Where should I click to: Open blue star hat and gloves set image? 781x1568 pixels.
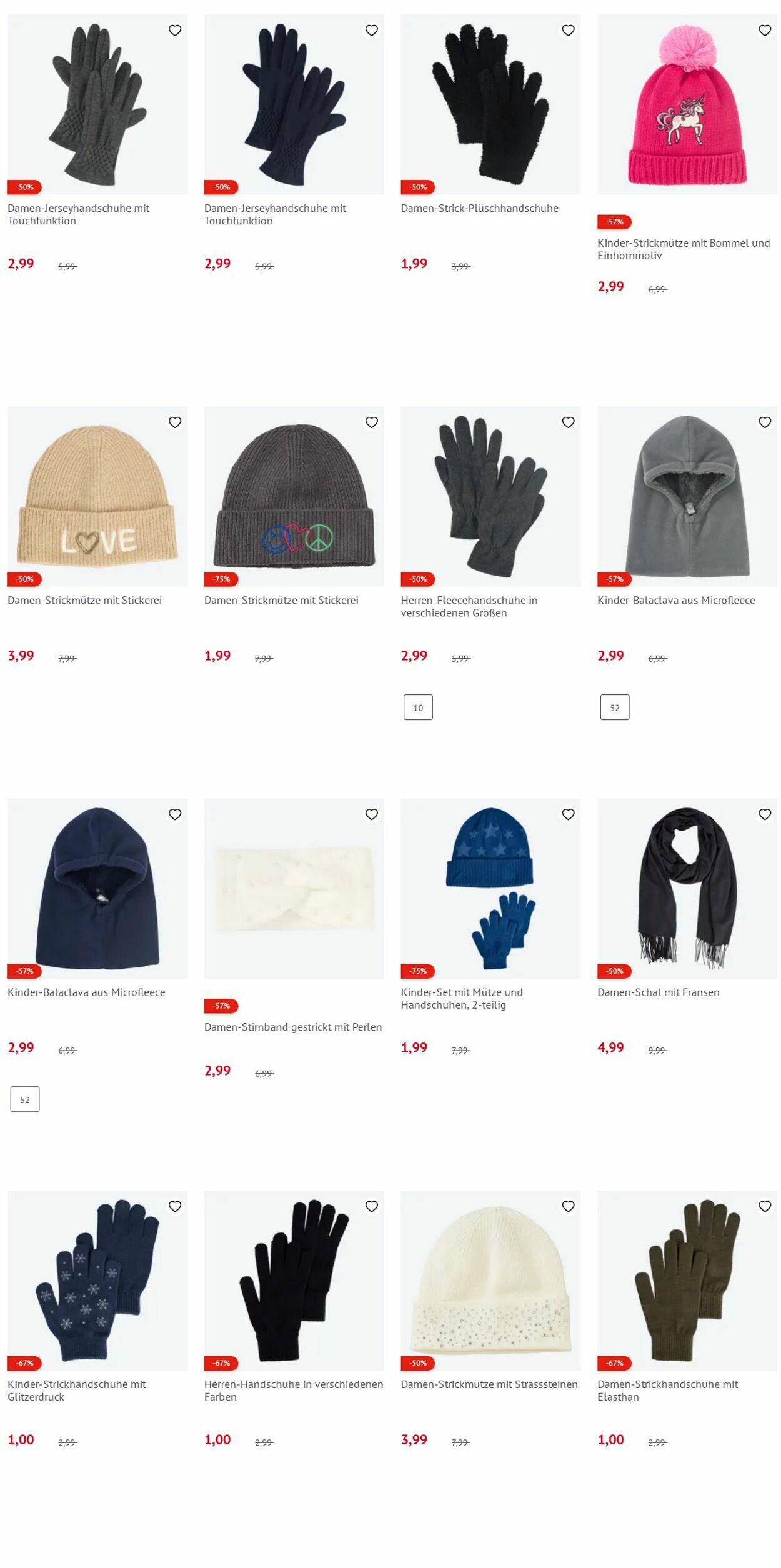coord(490,889)
